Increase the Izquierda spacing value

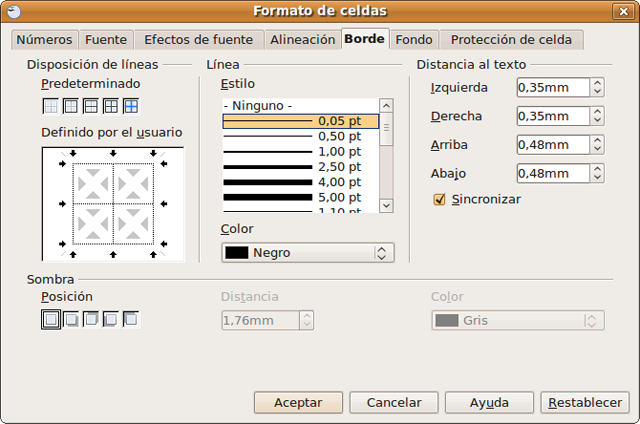tap(597, 83)
